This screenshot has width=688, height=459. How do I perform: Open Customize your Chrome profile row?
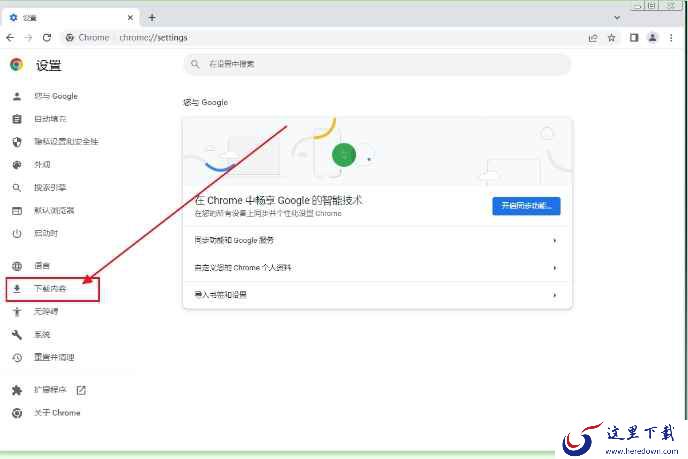(377, 268)
